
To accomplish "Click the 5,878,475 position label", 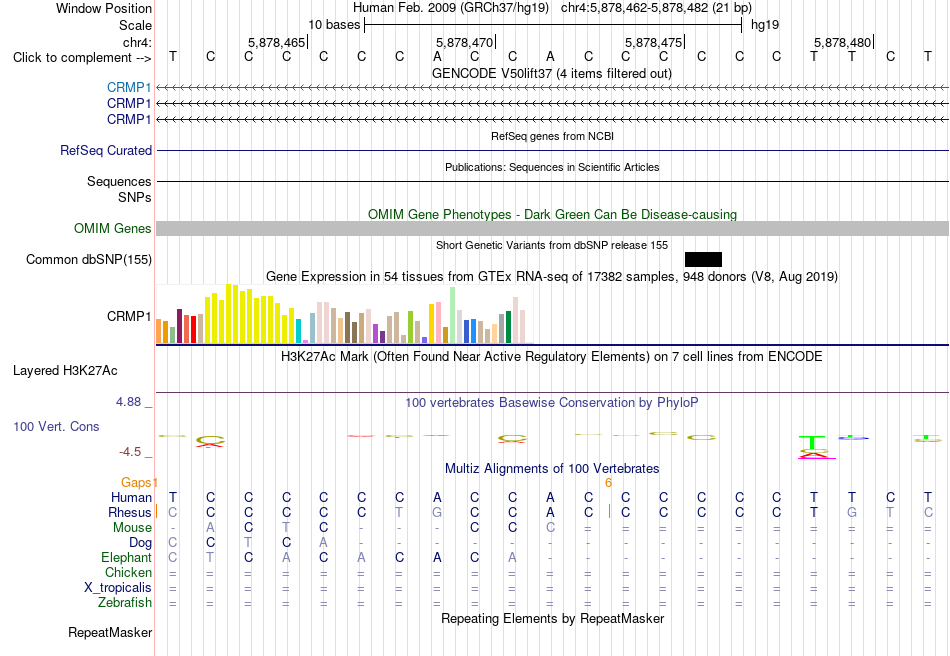I will (x=654, y=42).
